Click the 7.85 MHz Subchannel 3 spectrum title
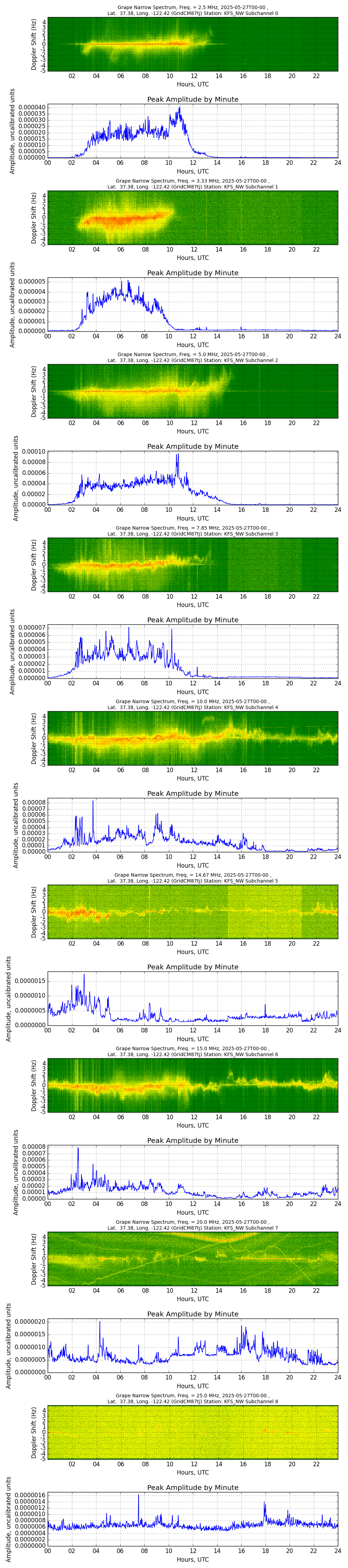This screenshot has height=1568, width=348. click(193, 531)
